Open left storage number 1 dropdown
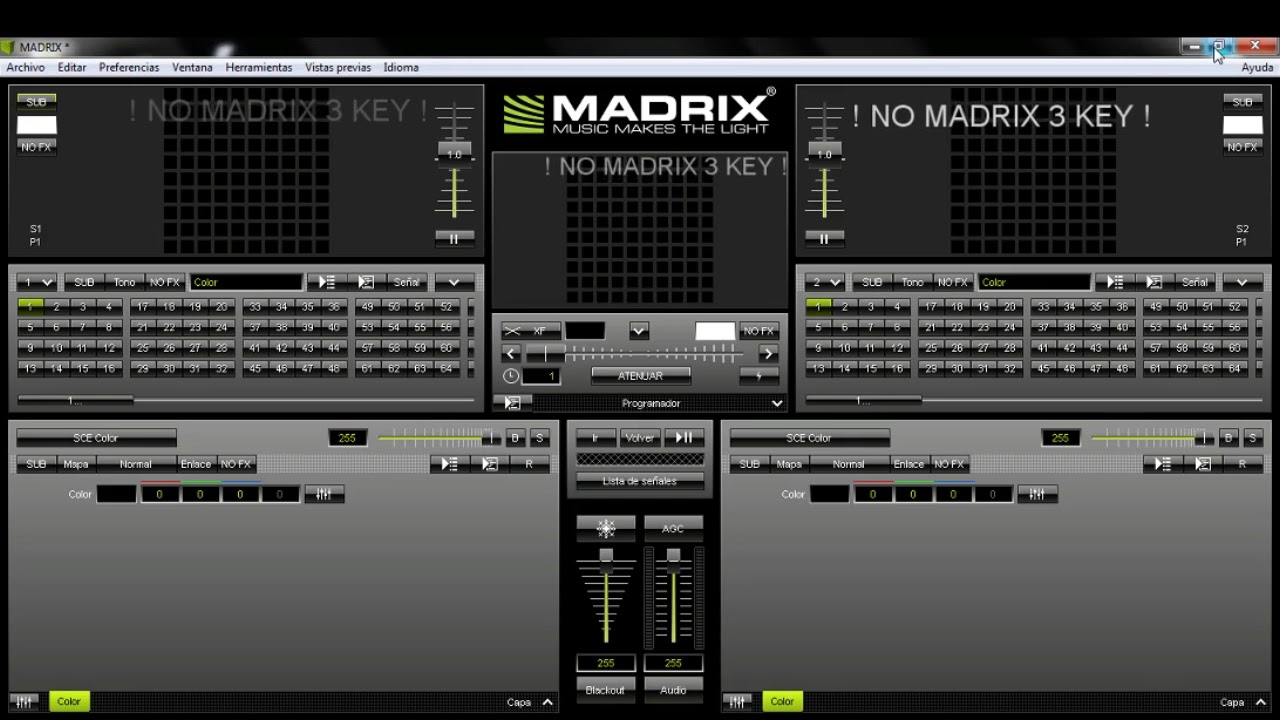Screen dimensions: 1280x720 (37, 282)
